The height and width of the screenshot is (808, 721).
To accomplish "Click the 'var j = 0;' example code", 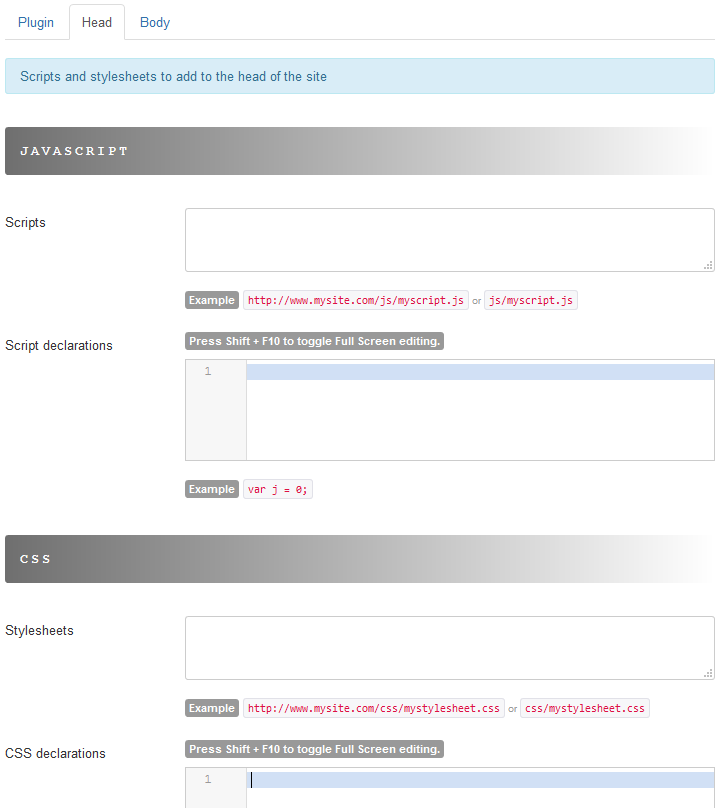I will 278,490.
